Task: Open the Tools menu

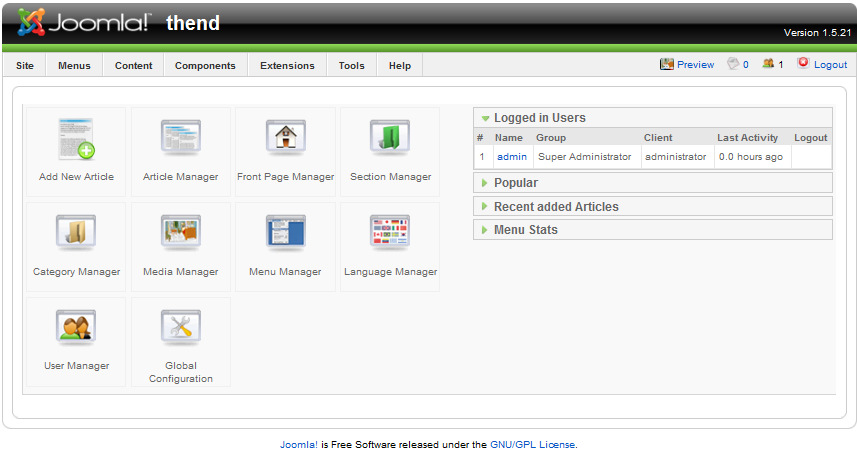Action: pyautogui.click(x=351, y=66)
